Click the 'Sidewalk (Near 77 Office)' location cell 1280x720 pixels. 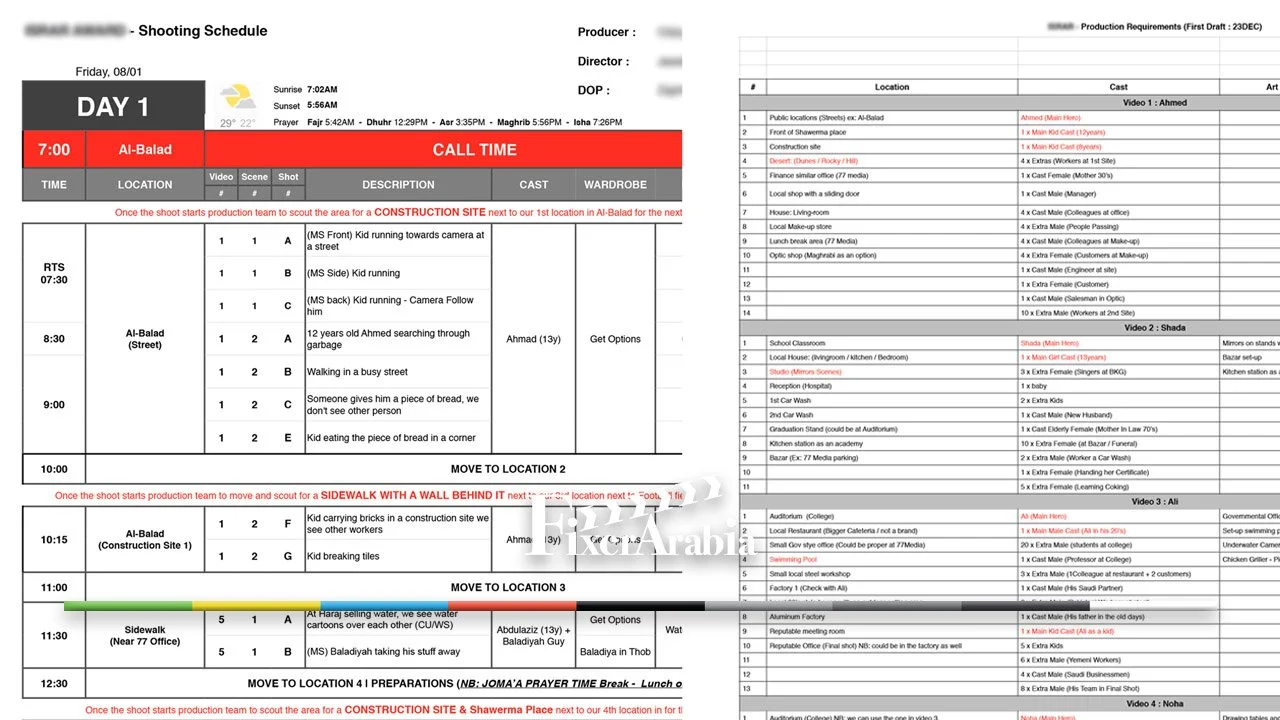tap(145, 636)
